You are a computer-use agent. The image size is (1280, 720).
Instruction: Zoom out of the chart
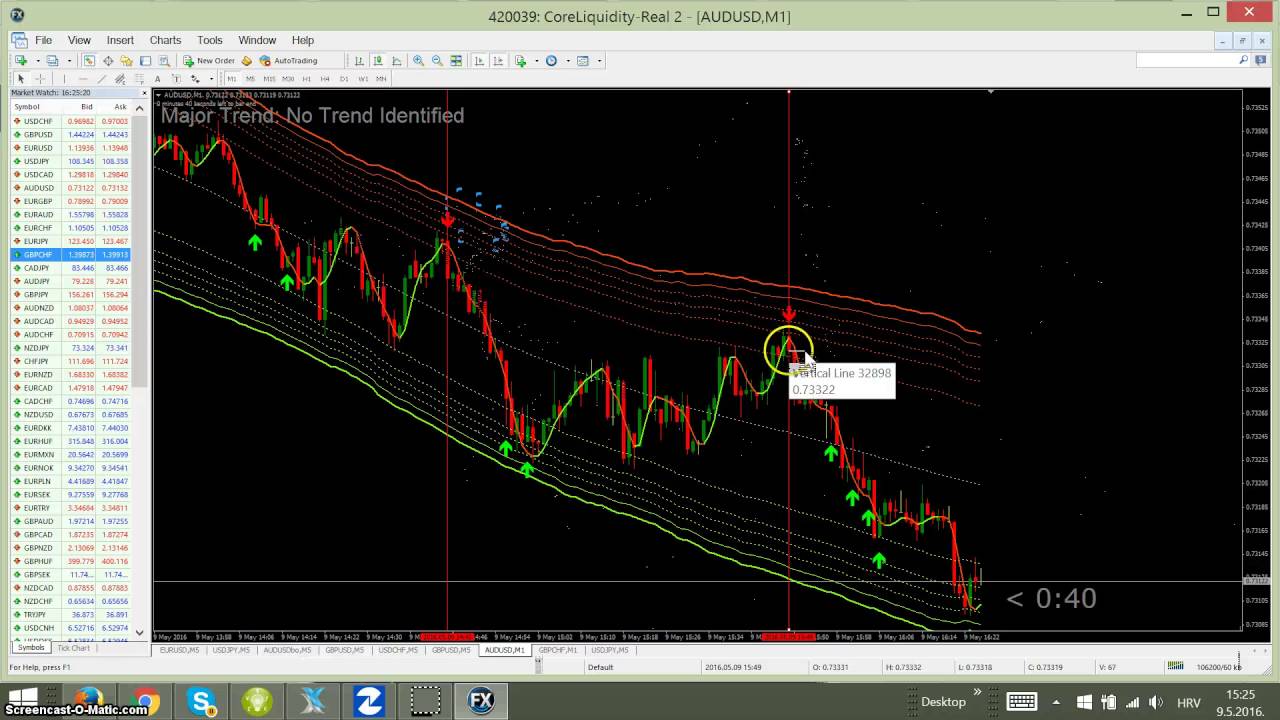pos(437,61)
